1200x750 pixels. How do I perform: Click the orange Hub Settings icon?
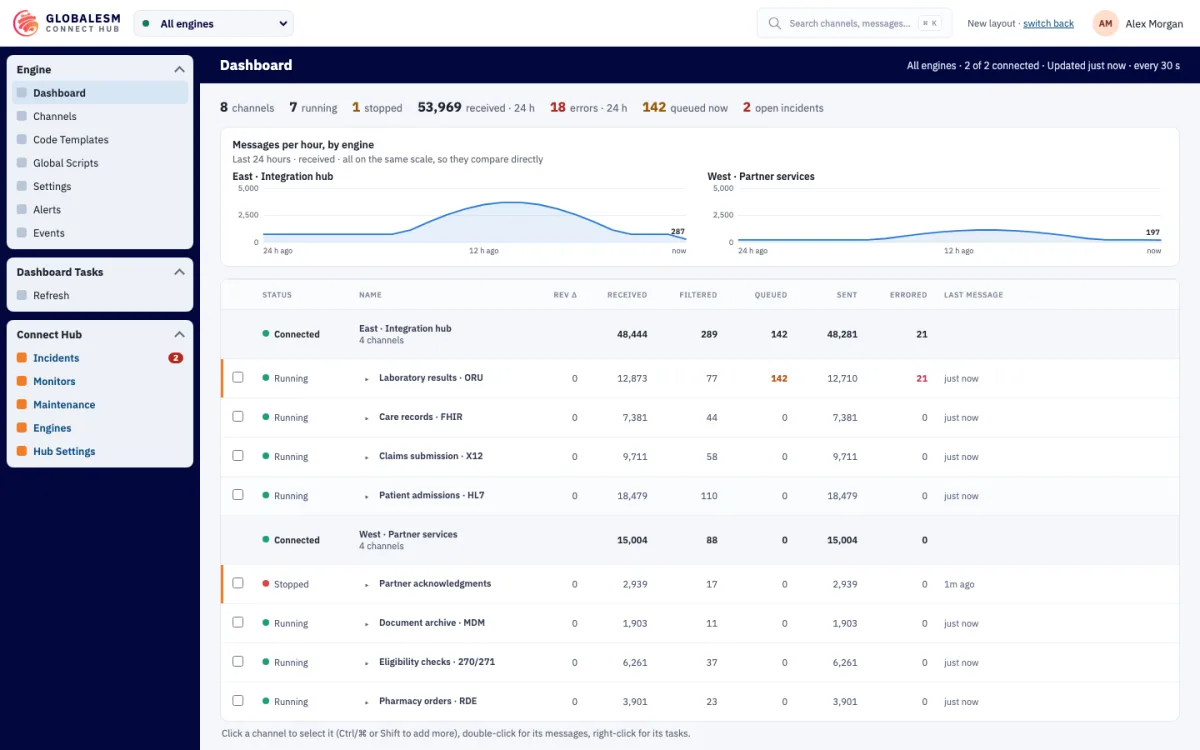(x=22, y=451)
